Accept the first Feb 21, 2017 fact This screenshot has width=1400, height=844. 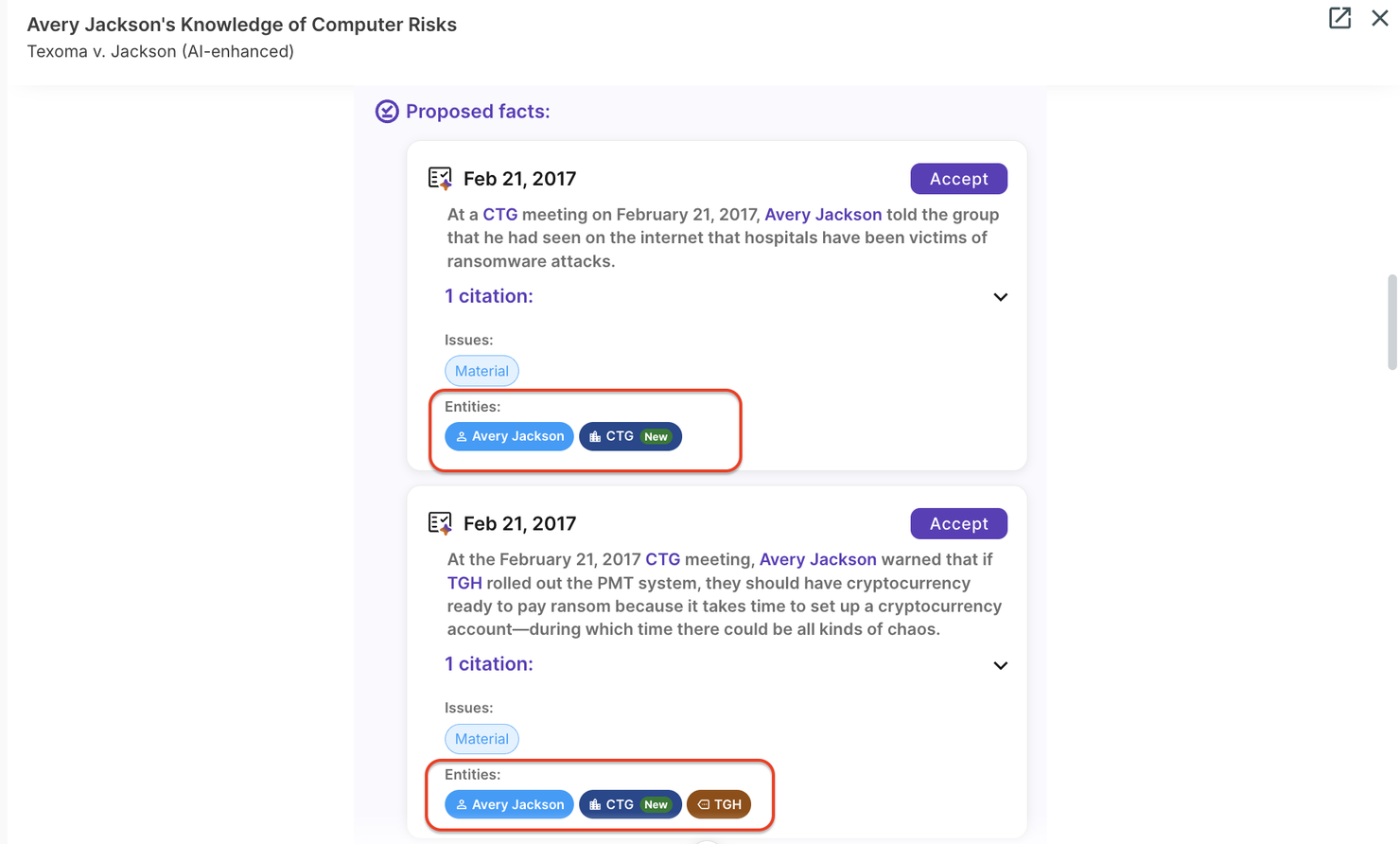pyautogui.click(x=958, y=179)
